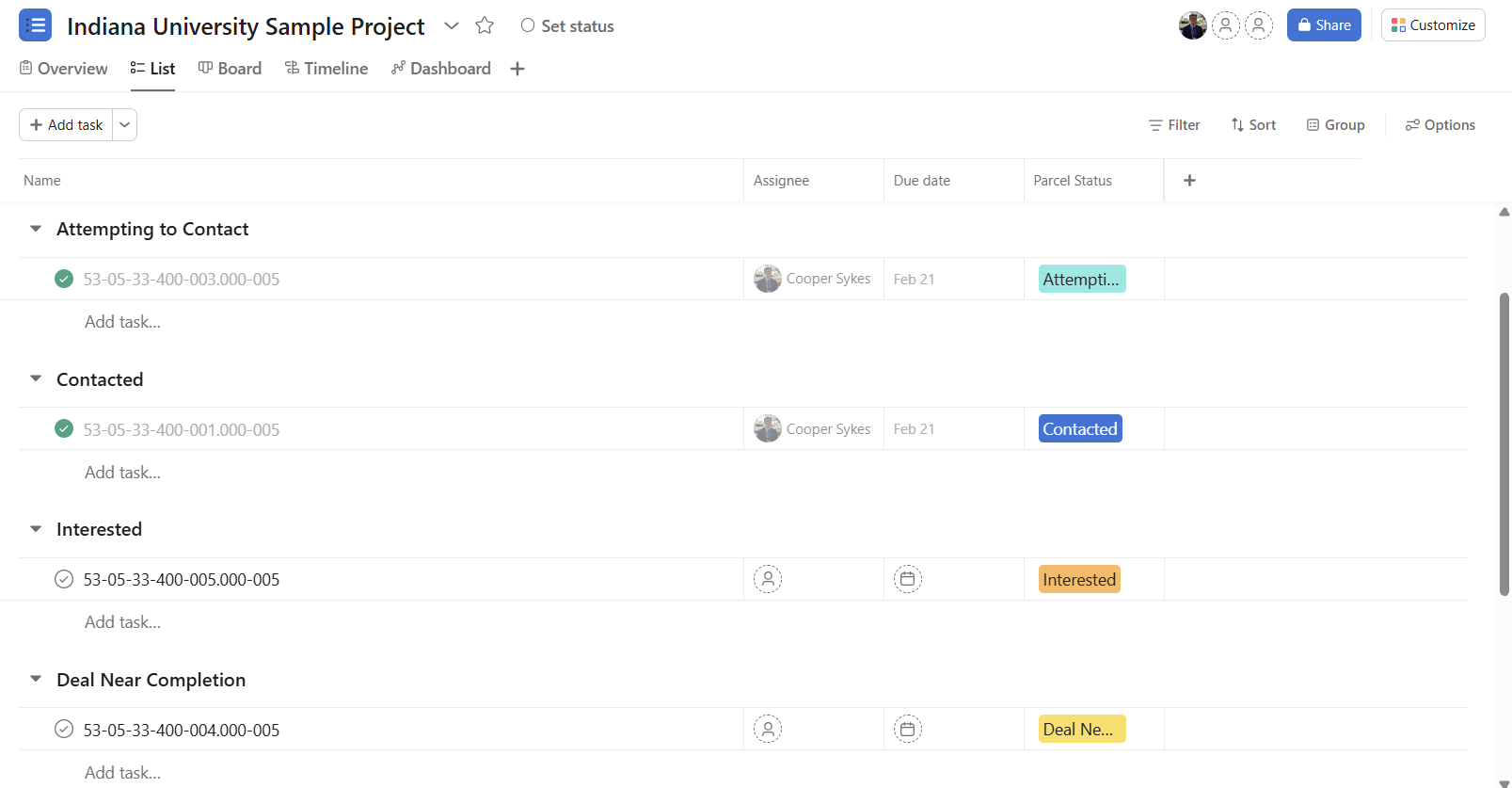
Task: Click the Name column header
Action: pos(42,181)
